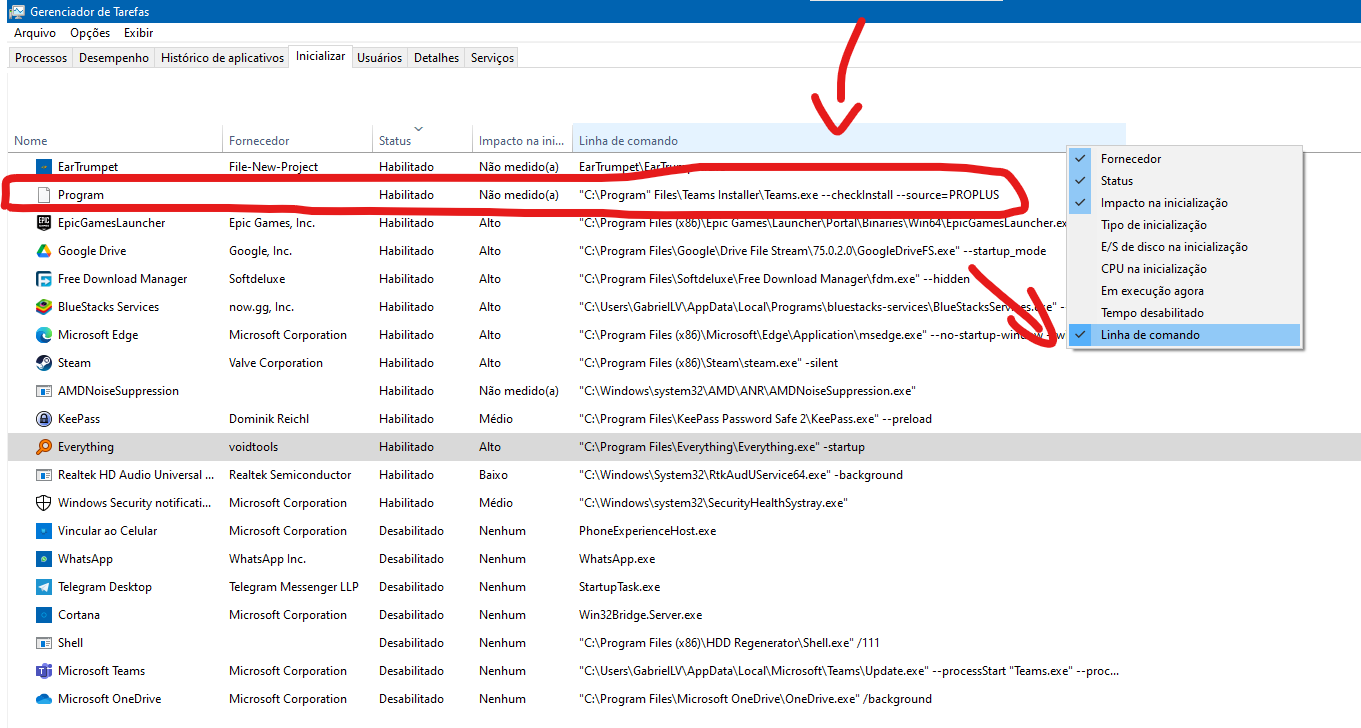Image resolution: width=1361 pixels, height=728 pixels.
Task: Click the BlueStacks Services icon
Action: (x=43, y=307)
